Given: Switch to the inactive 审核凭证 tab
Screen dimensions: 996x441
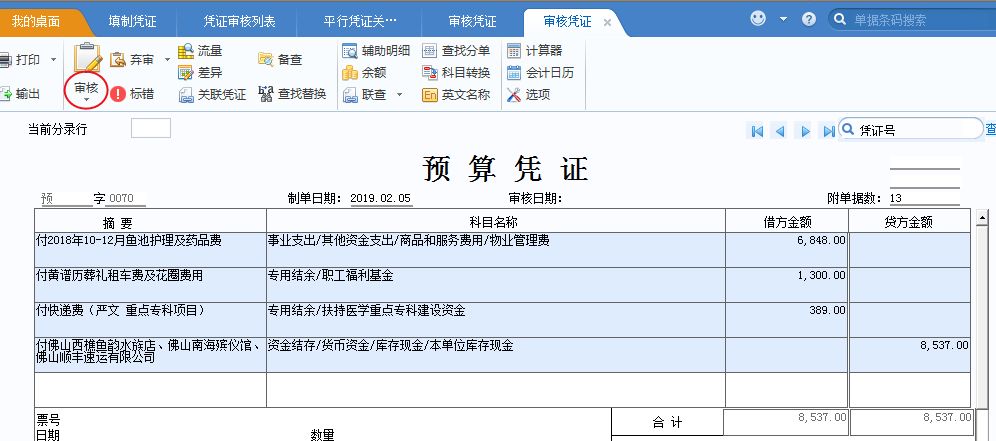Looking at the screenshot, I should pyautogui.click(x=472, y=22).
